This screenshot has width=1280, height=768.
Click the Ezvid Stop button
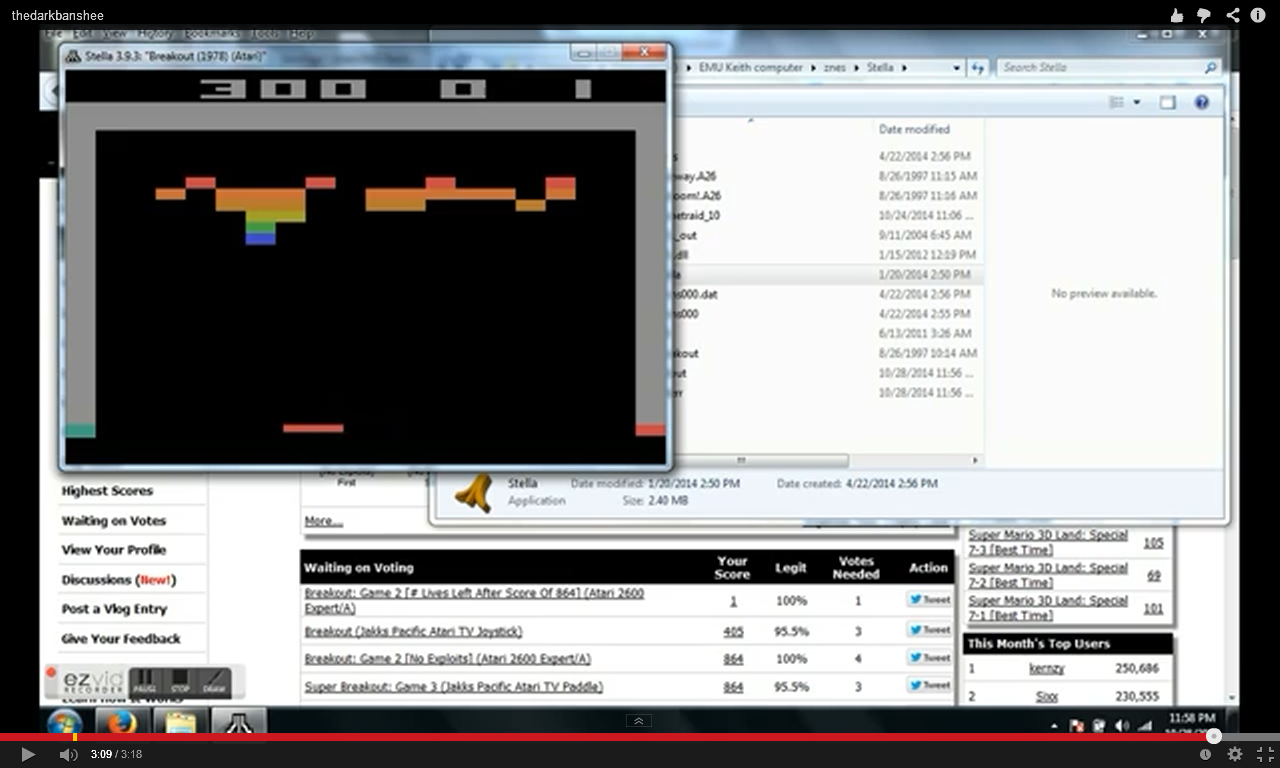(x=180, y=683)
